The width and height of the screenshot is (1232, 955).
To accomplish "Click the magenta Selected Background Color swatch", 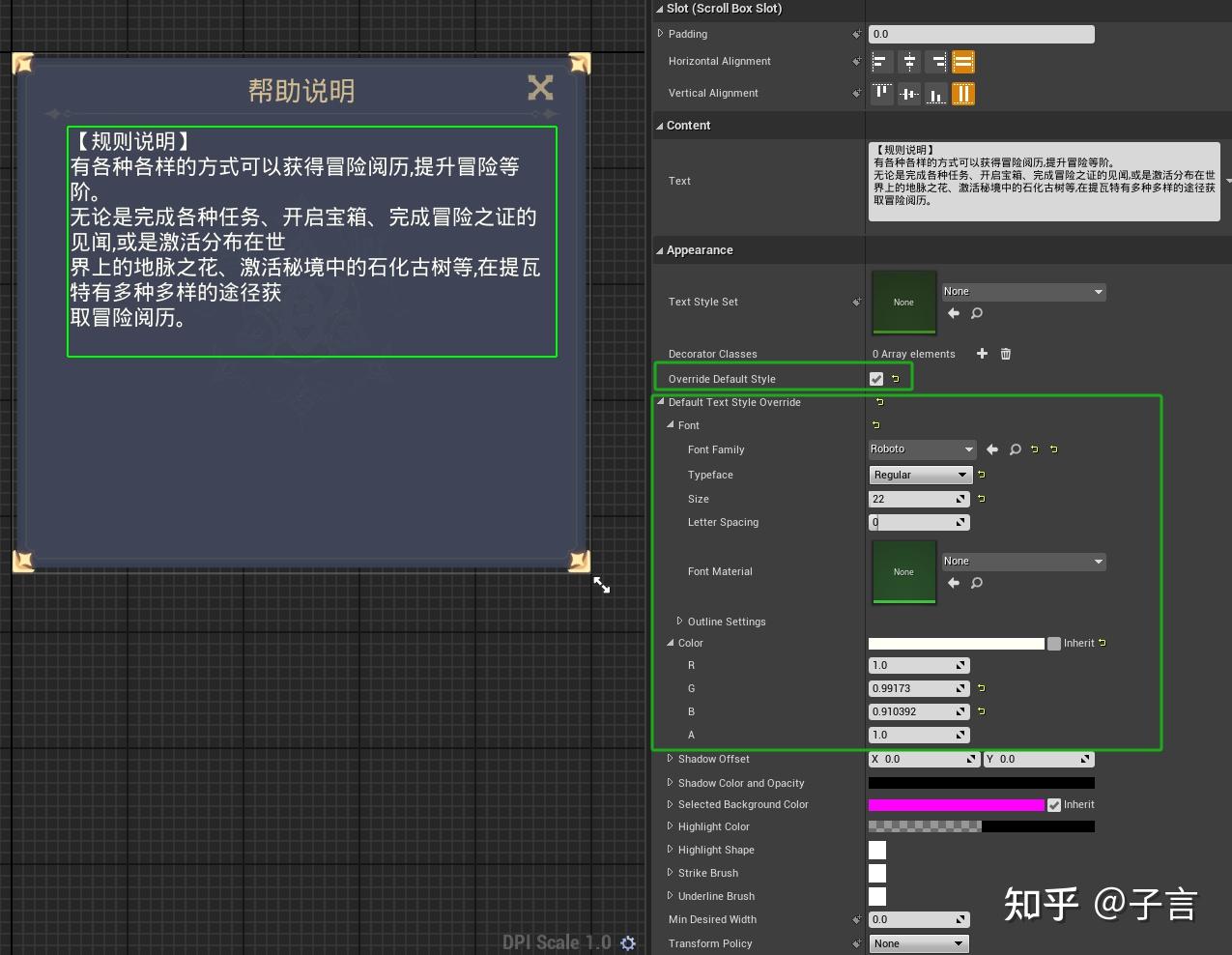I will click(x=957, y=804).
